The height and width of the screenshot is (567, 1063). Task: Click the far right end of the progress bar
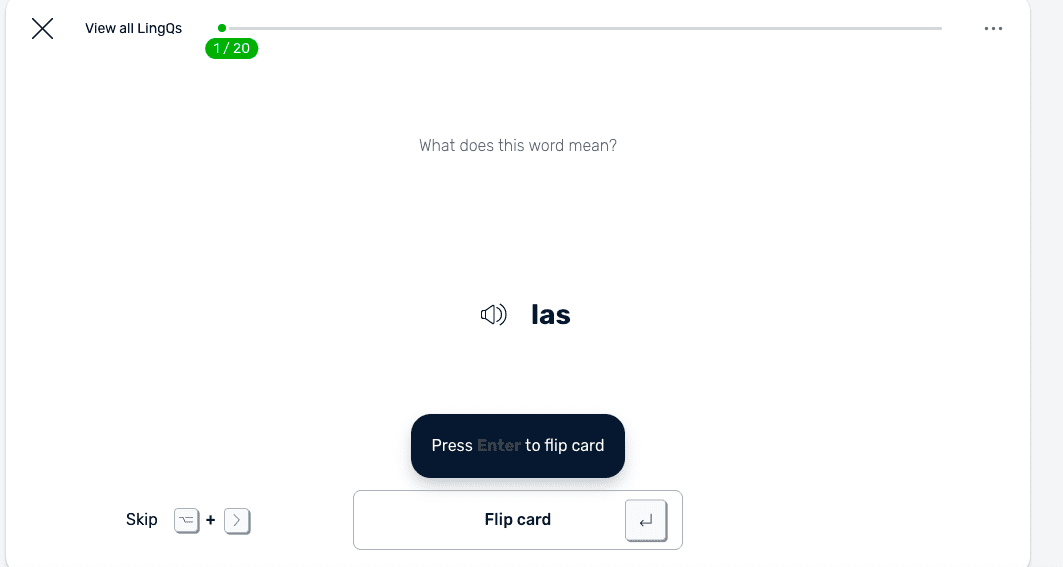click(938, 28)
